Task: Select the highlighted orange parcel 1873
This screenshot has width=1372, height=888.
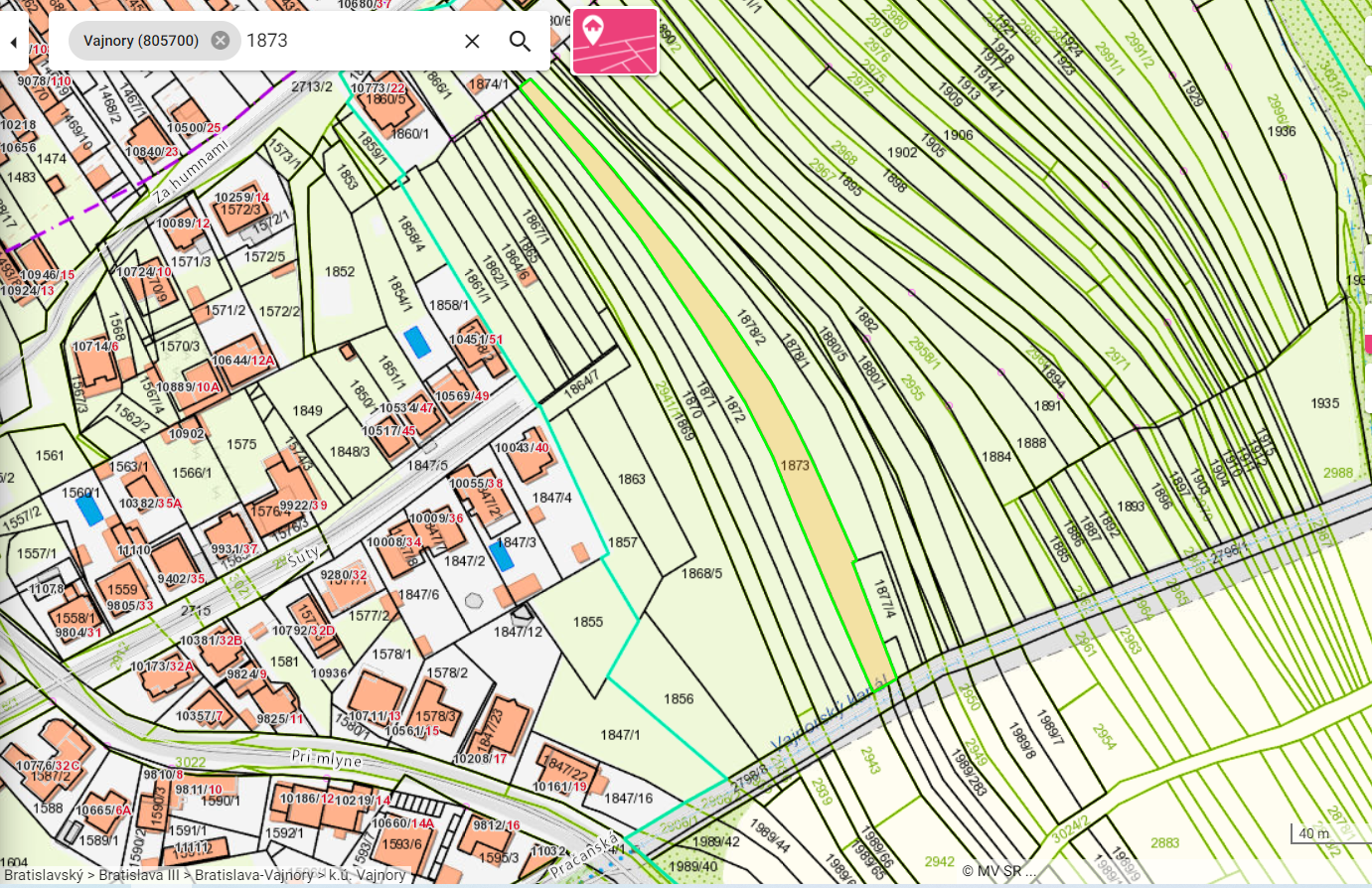Action: (794, 465)
